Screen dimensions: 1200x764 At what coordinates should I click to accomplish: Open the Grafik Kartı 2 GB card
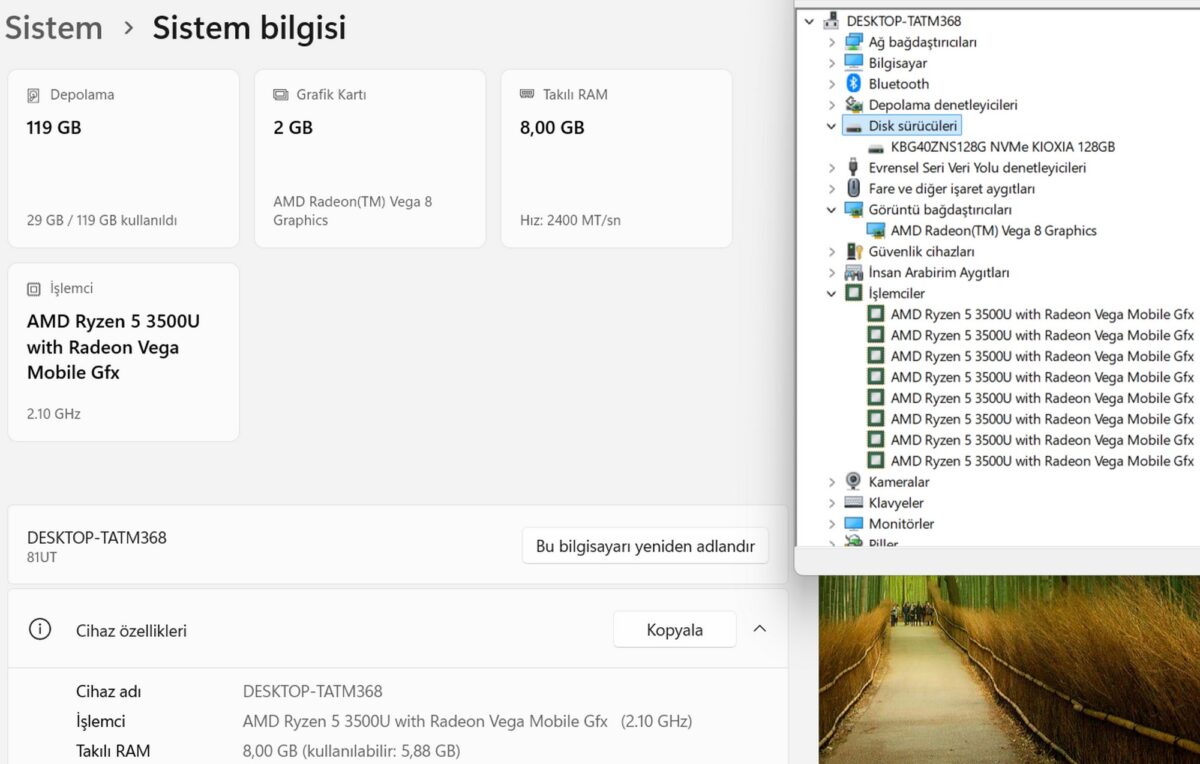point(370,158)
